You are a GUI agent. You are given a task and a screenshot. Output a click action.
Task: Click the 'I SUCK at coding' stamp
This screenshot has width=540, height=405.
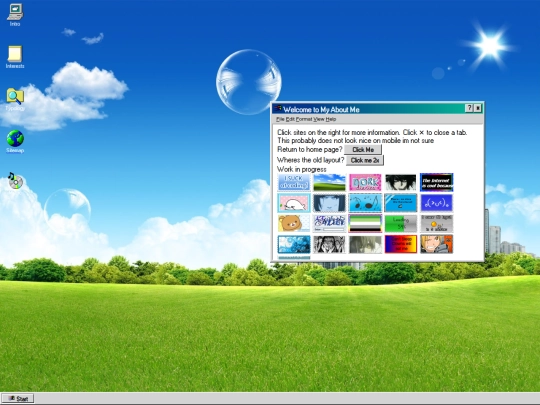(294, 183)
